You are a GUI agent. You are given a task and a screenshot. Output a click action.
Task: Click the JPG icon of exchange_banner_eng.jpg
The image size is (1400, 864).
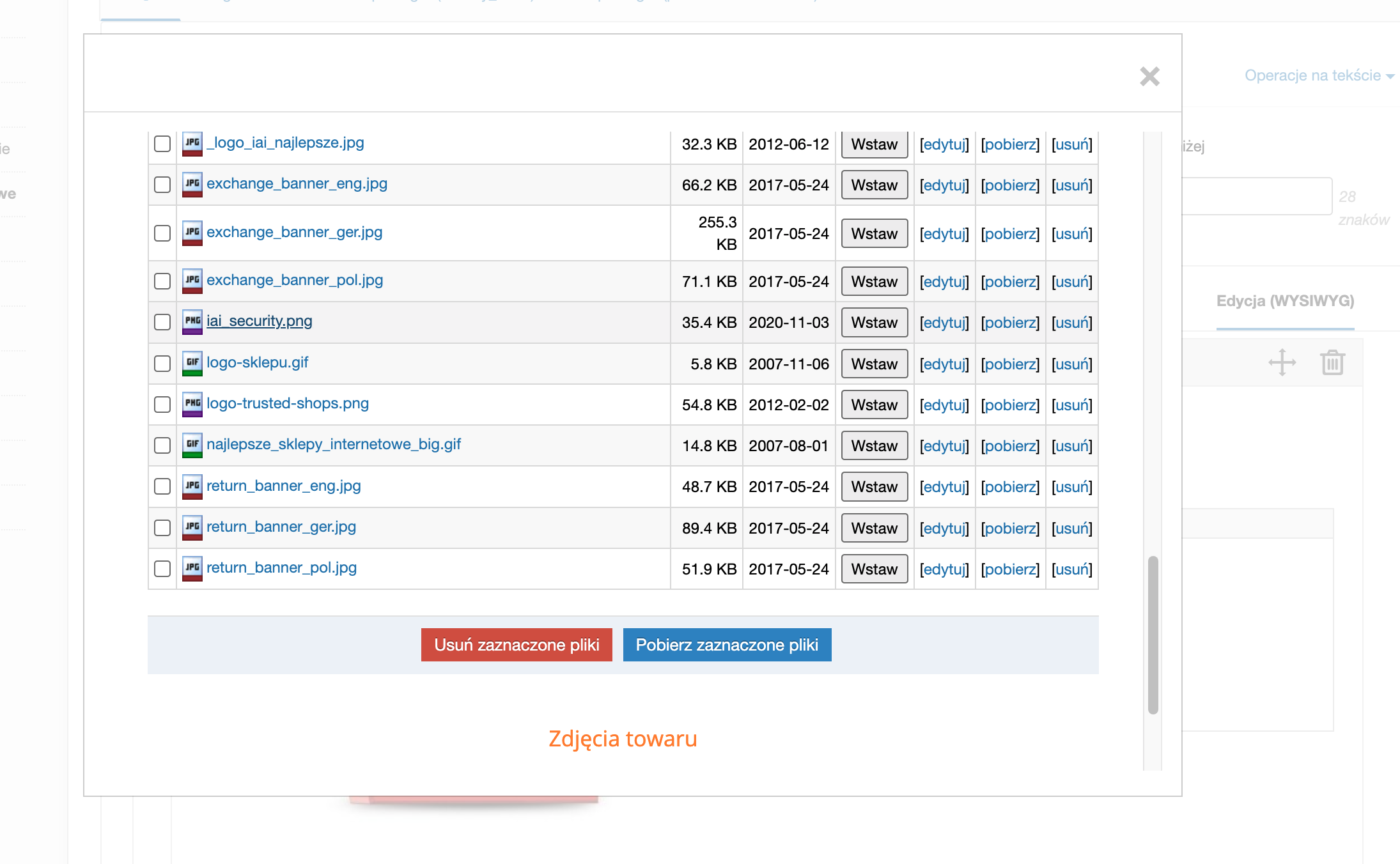coord(192,185)
